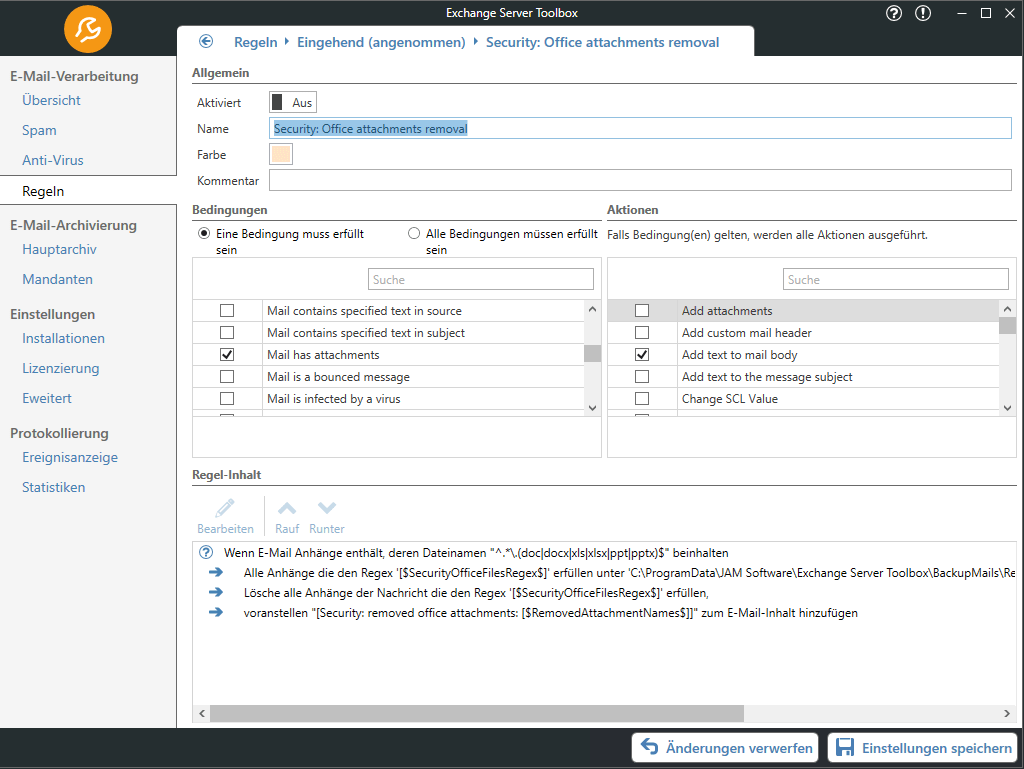Open Anti-Virus in the sidebar
Viewport: 1024px width, 769px height.
tap(53, 161)
